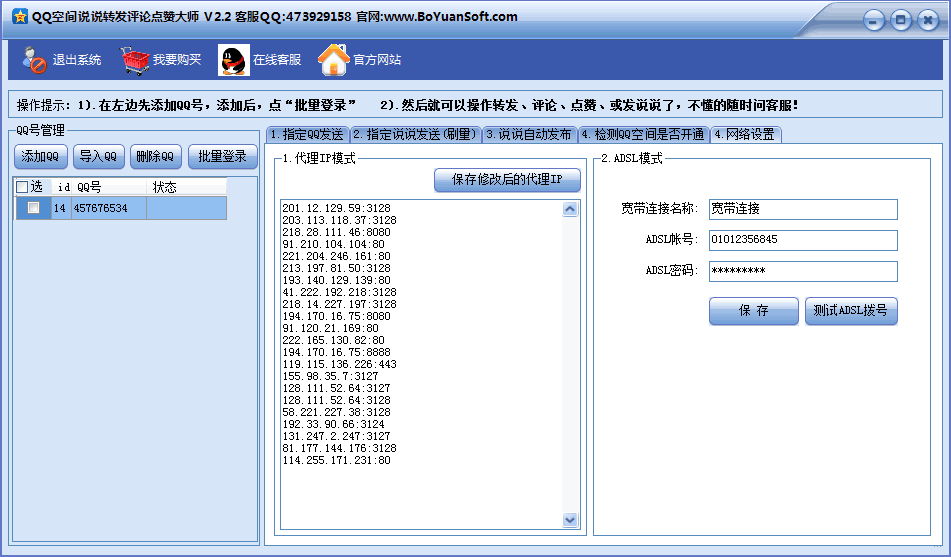Click the QQ号 column header
Viewport: 951px width, 557px height.
tap(110, 187)
